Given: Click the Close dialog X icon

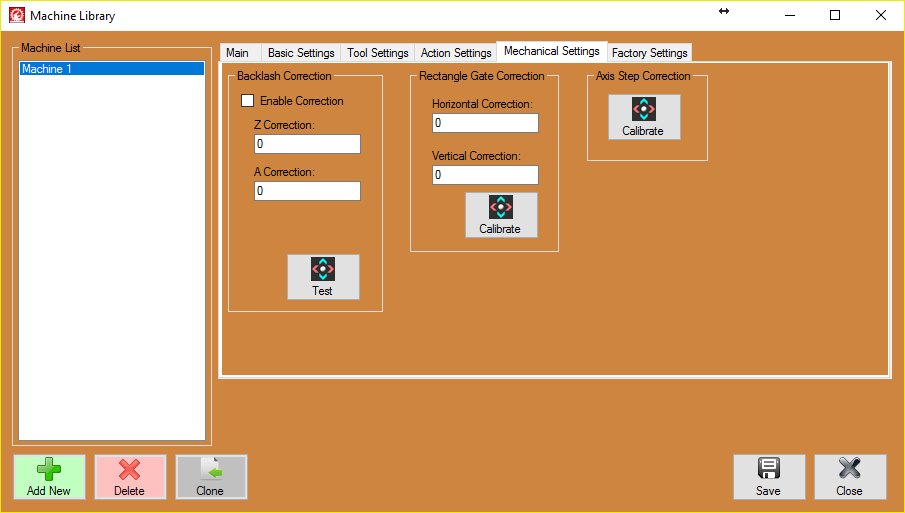Looking at the screenshot, I should click(x=849, y=470).
